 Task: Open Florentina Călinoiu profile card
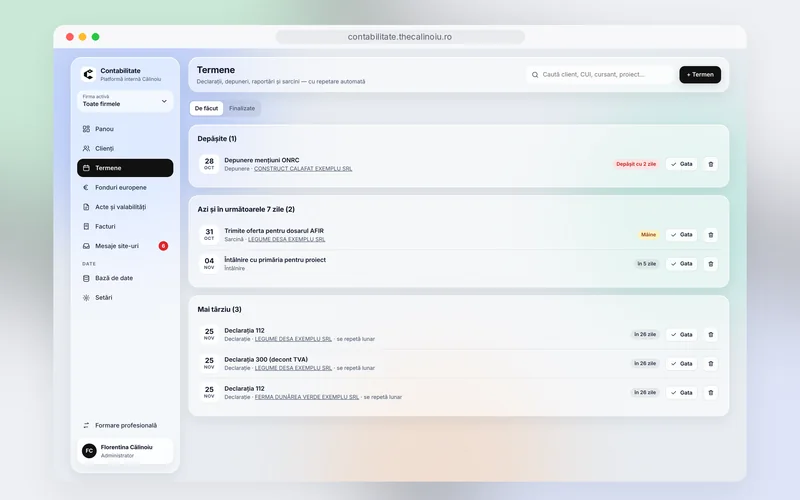pyautogui.click(x=125, y=451)
